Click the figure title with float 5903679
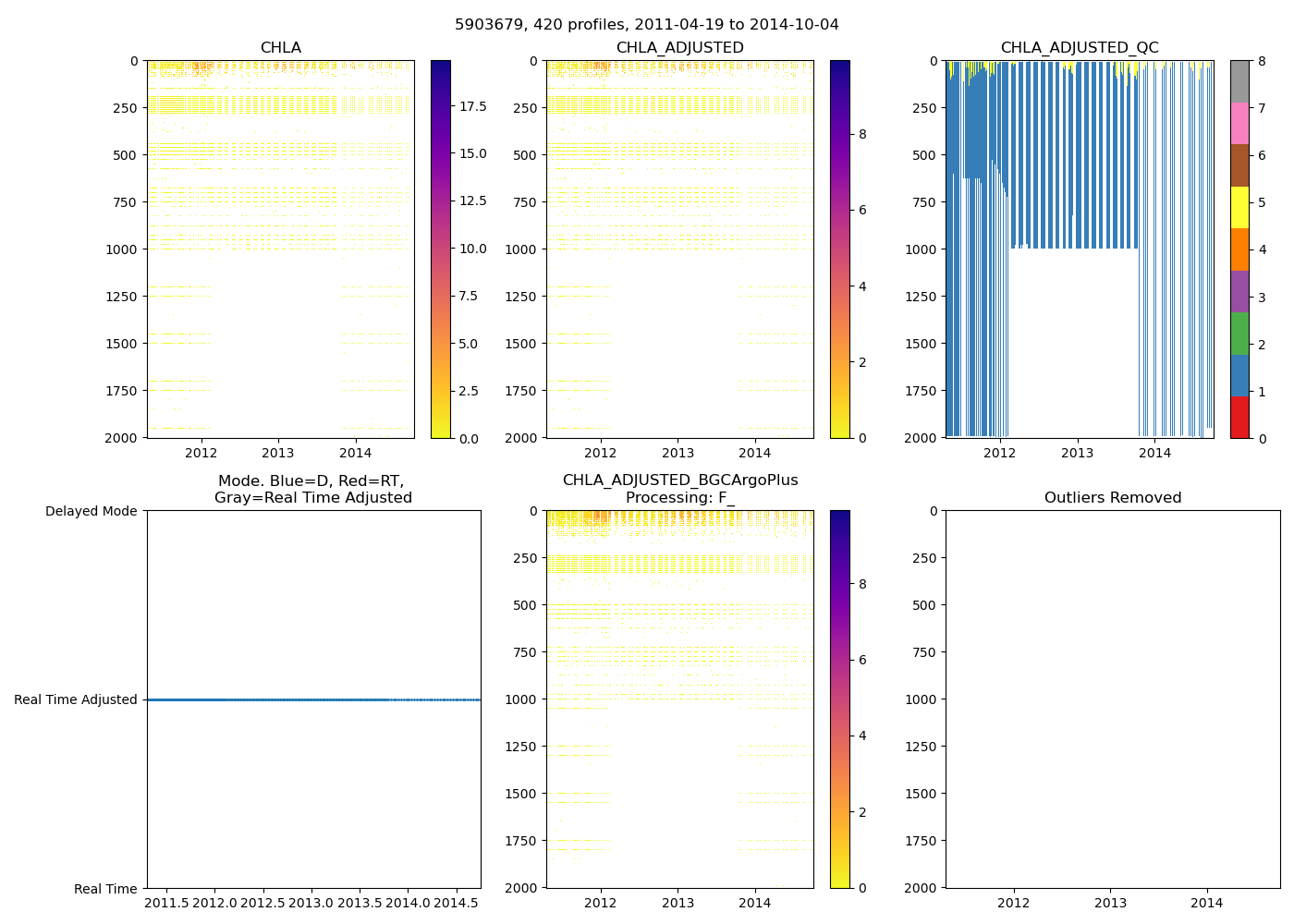The width and height of the screenshot is (1294, 924). coord(647,25)
